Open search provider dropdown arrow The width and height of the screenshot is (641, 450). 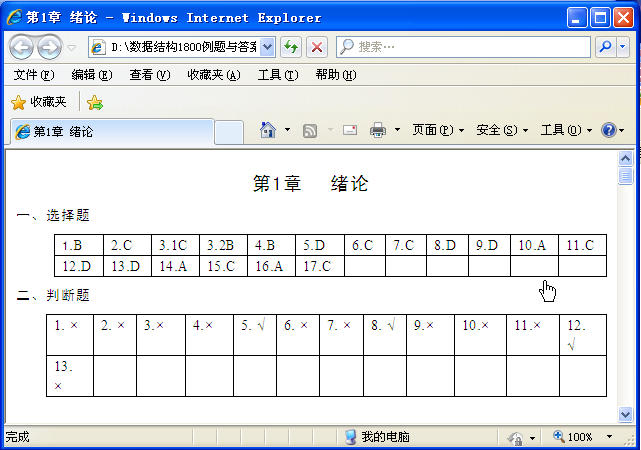tap(623, 47)
